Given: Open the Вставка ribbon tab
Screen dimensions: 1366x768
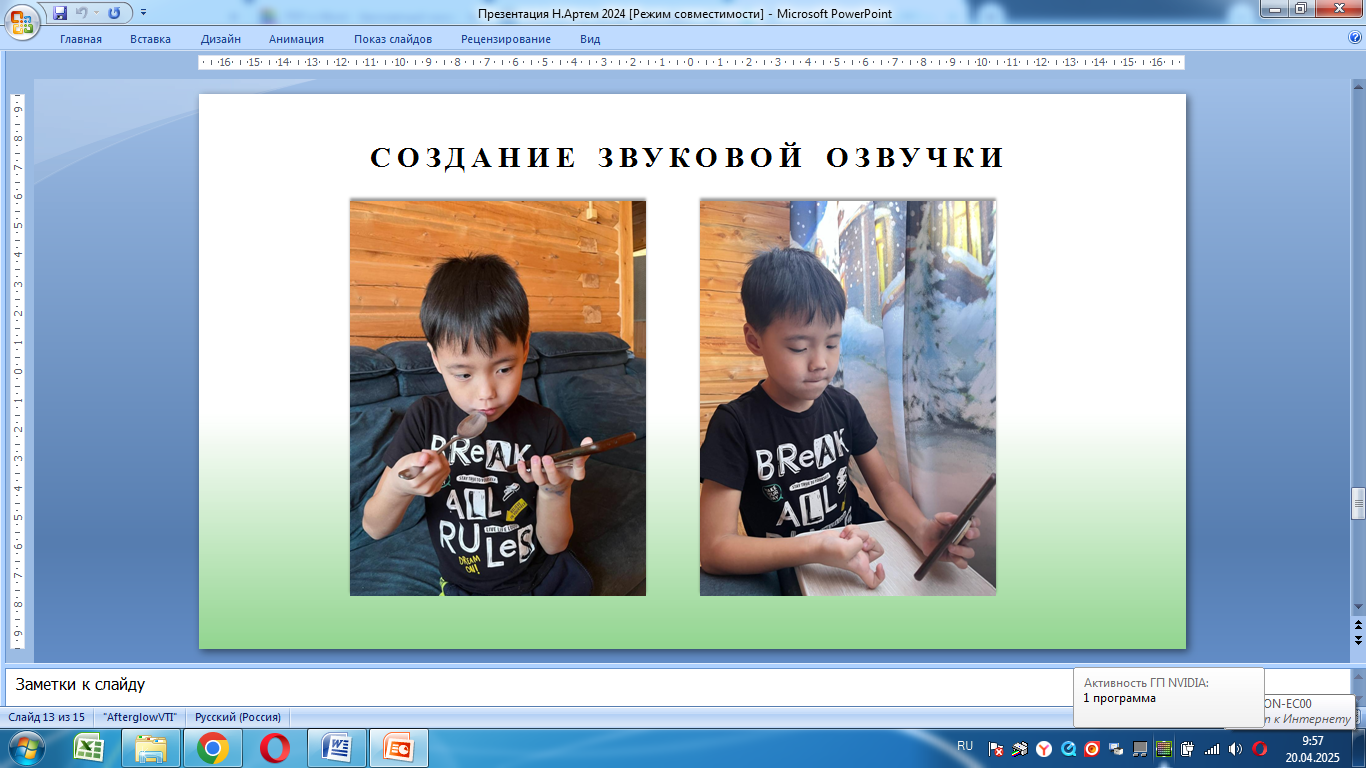Looking at the screenshot, I should (150, 39).
